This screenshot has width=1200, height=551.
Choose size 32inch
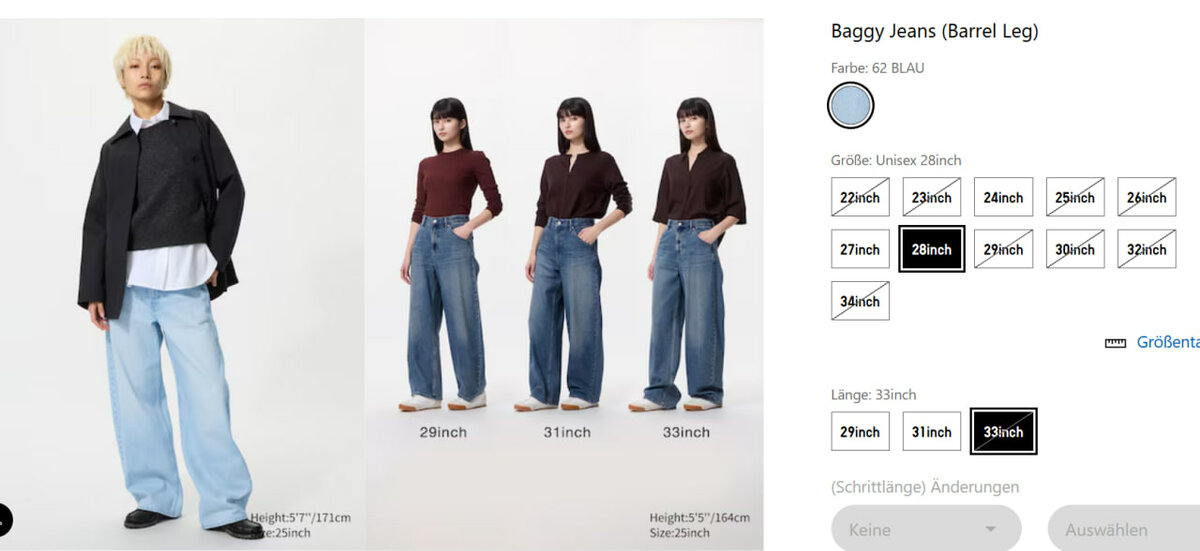pyautogui.click(x=1147, y=249)
